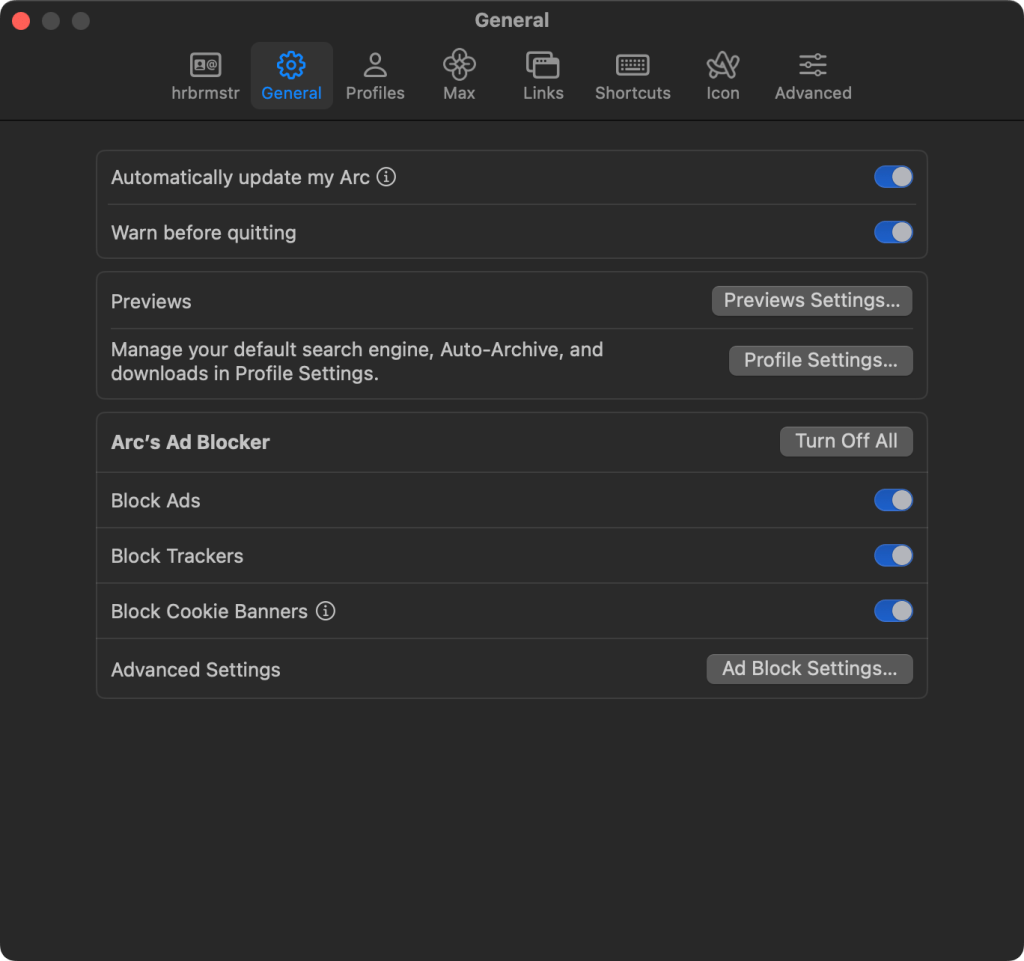The height and width of the screenshot is (961, 1024).
Task: Disable Automatically update my Arc
Action: 893,177
